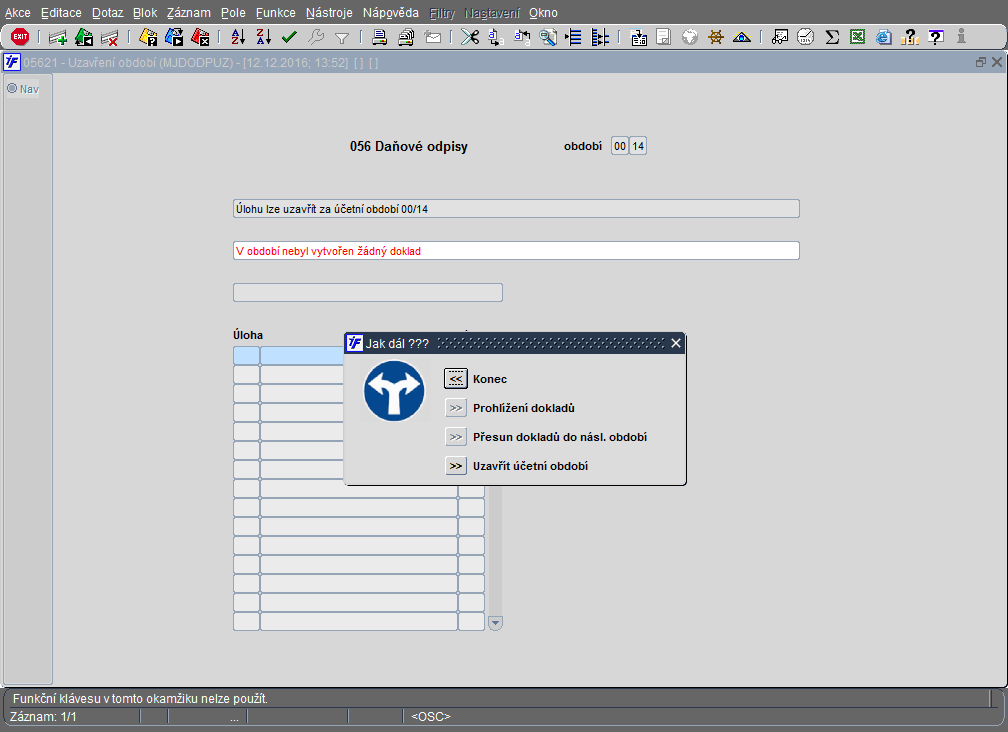Screen dimensions: 1008x732
Task: Click the 'Záznam: 1/1' status bar entry
Action: 43,717
